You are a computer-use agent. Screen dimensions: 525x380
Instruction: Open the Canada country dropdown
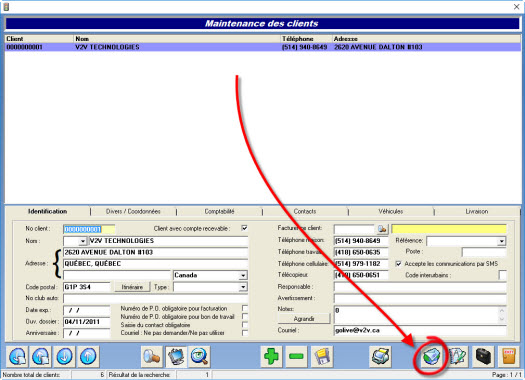coord(243,276)
